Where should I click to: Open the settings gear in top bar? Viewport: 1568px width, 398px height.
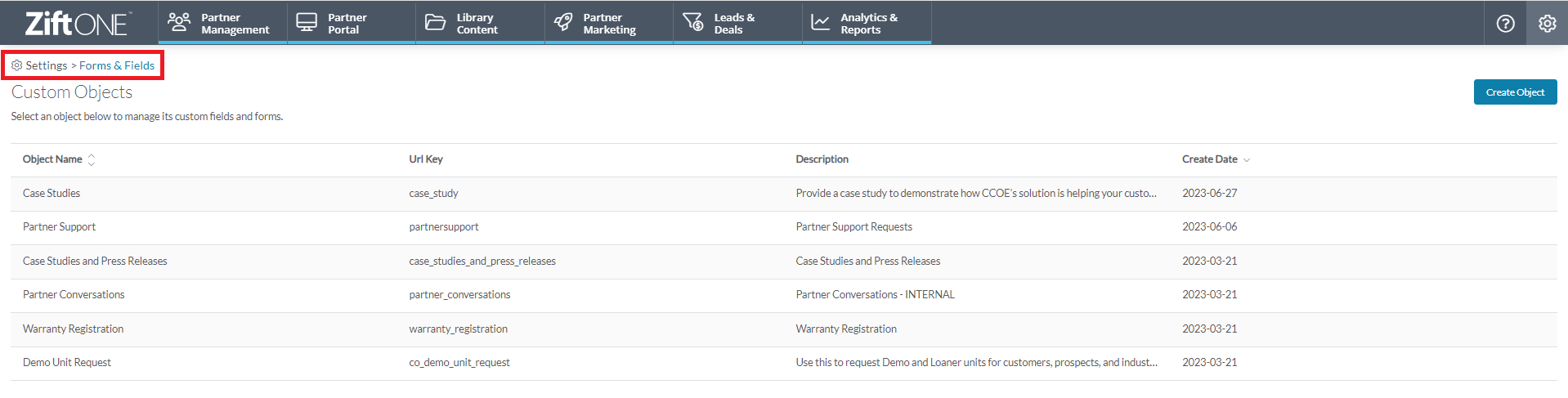click(x=1547, y=23)
